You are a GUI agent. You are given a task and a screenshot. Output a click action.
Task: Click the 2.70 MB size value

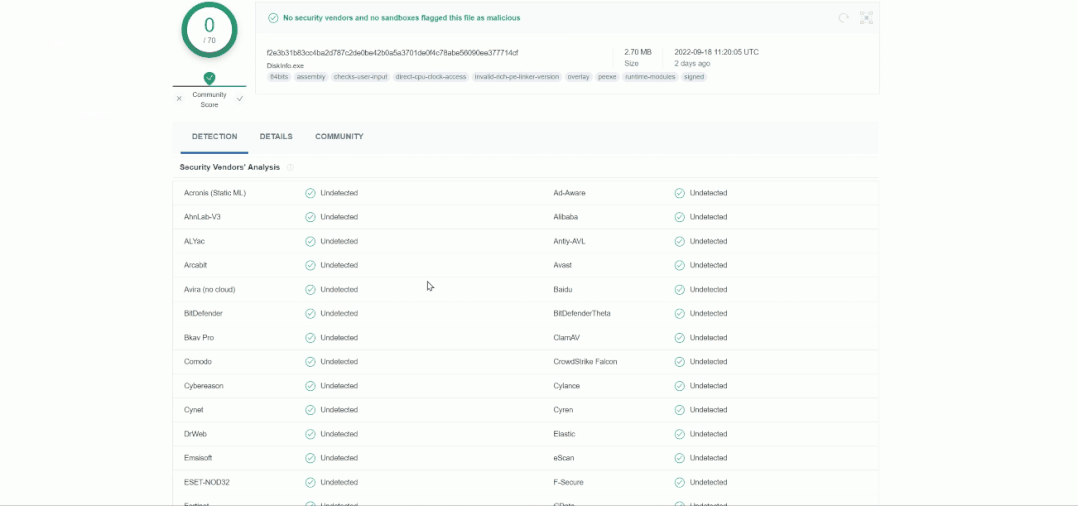(637, 52)
